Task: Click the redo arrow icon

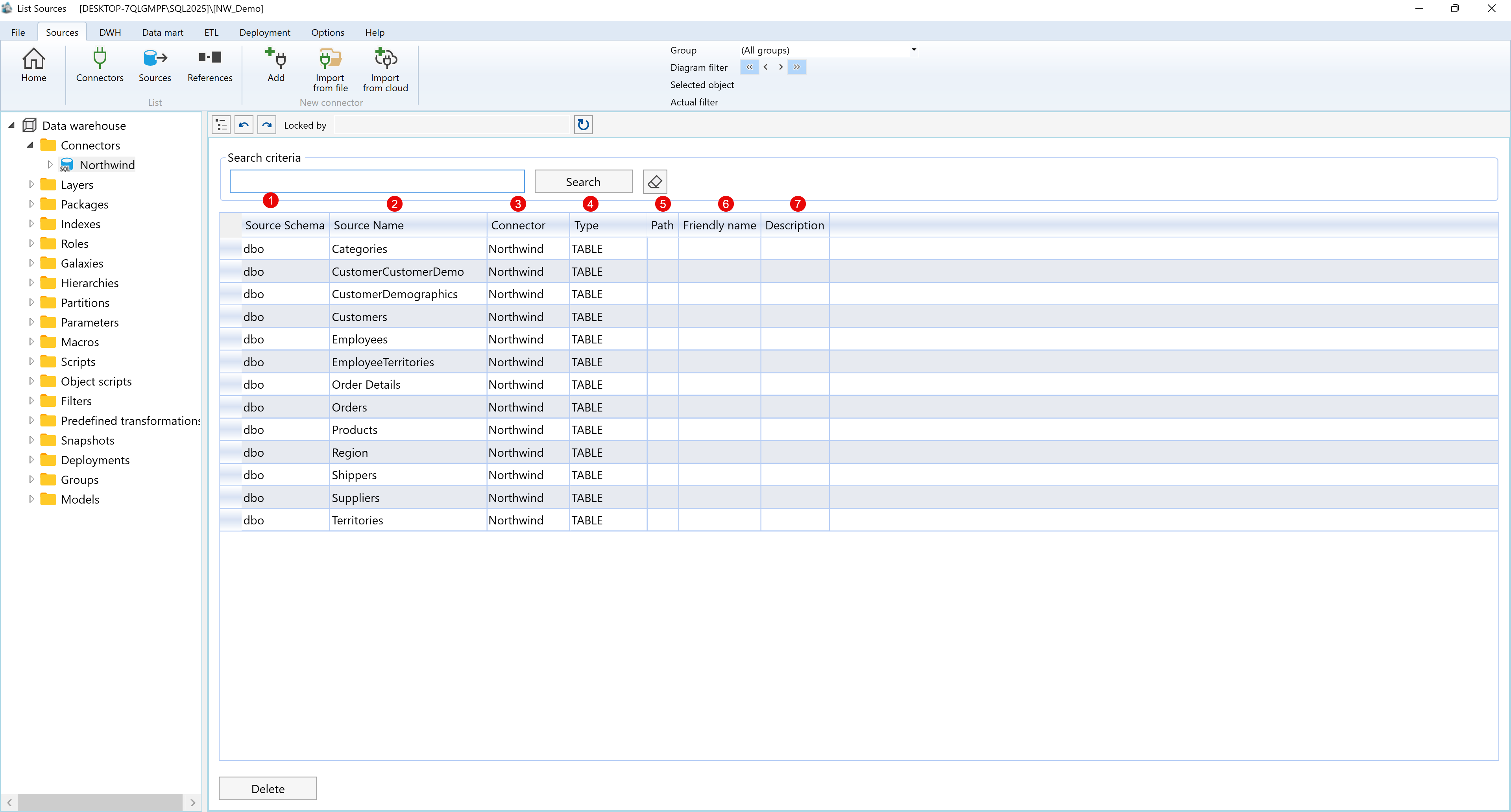Action: click(266, 124)
